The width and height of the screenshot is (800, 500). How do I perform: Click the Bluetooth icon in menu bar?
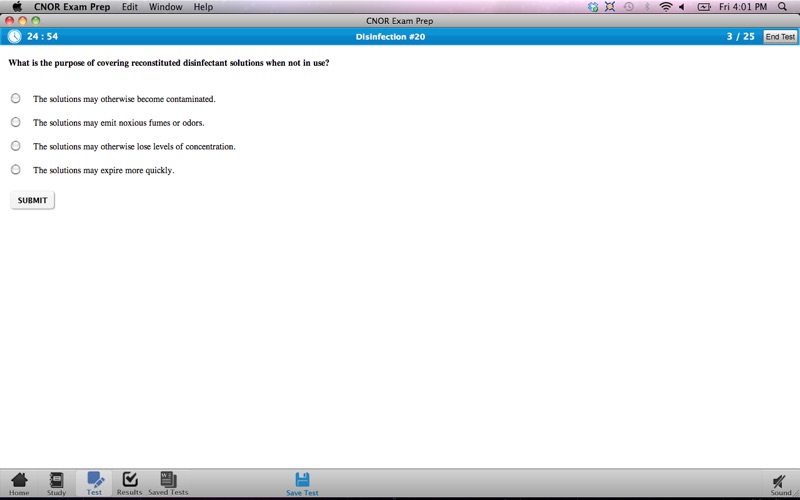(x=647, y=7)
